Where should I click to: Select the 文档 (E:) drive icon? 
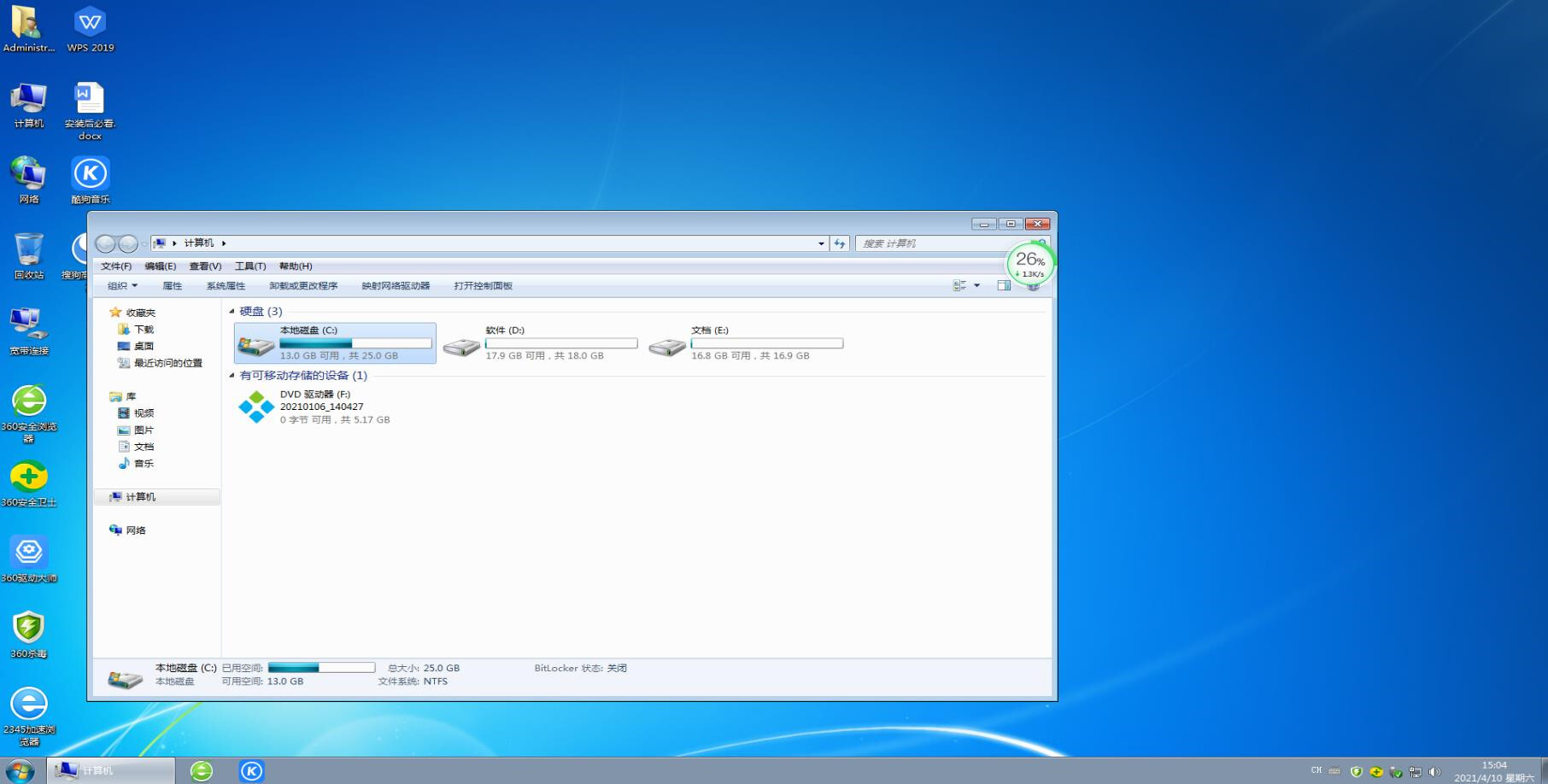coord(667,346)
